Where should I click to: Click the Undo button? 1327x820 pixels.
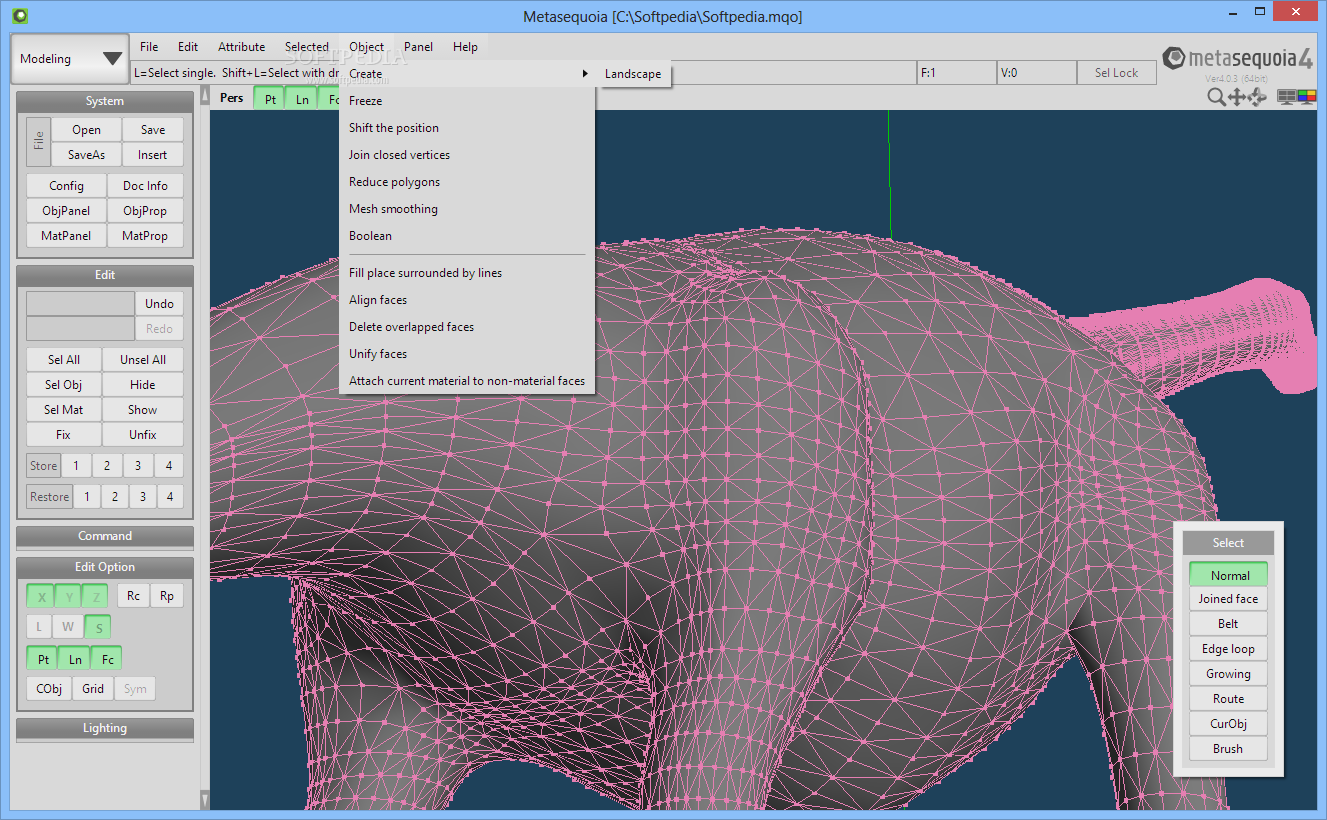159,304
